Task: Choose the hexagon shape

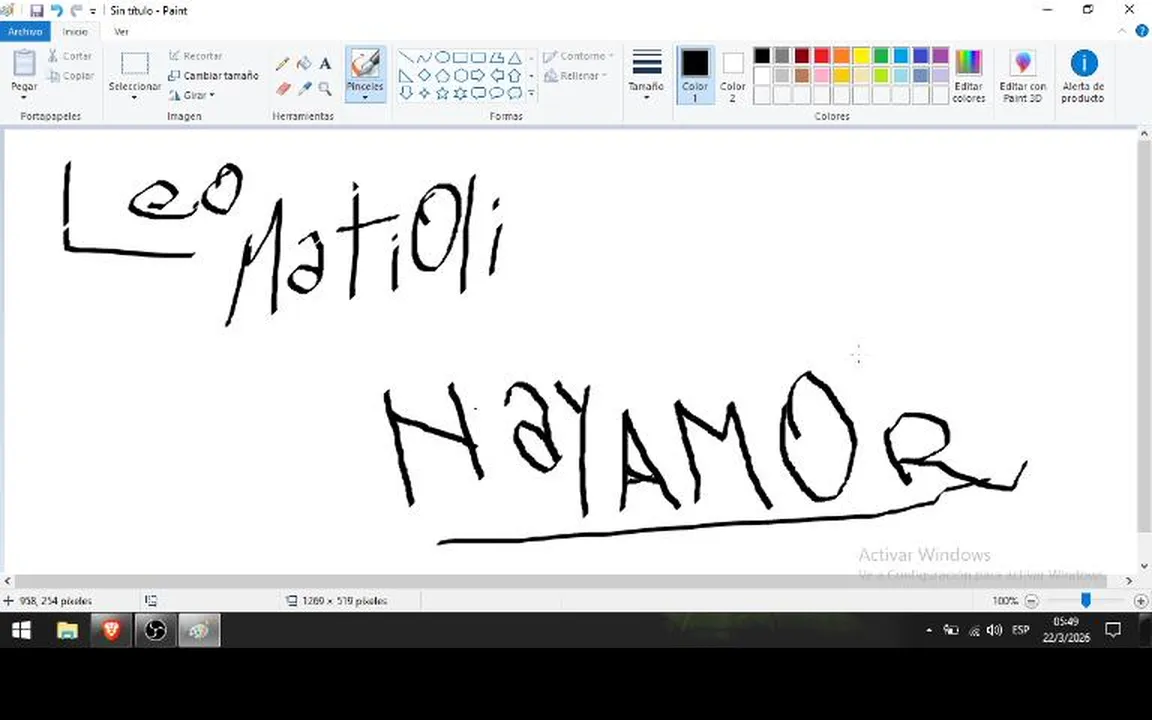Action: coord(461,75)
